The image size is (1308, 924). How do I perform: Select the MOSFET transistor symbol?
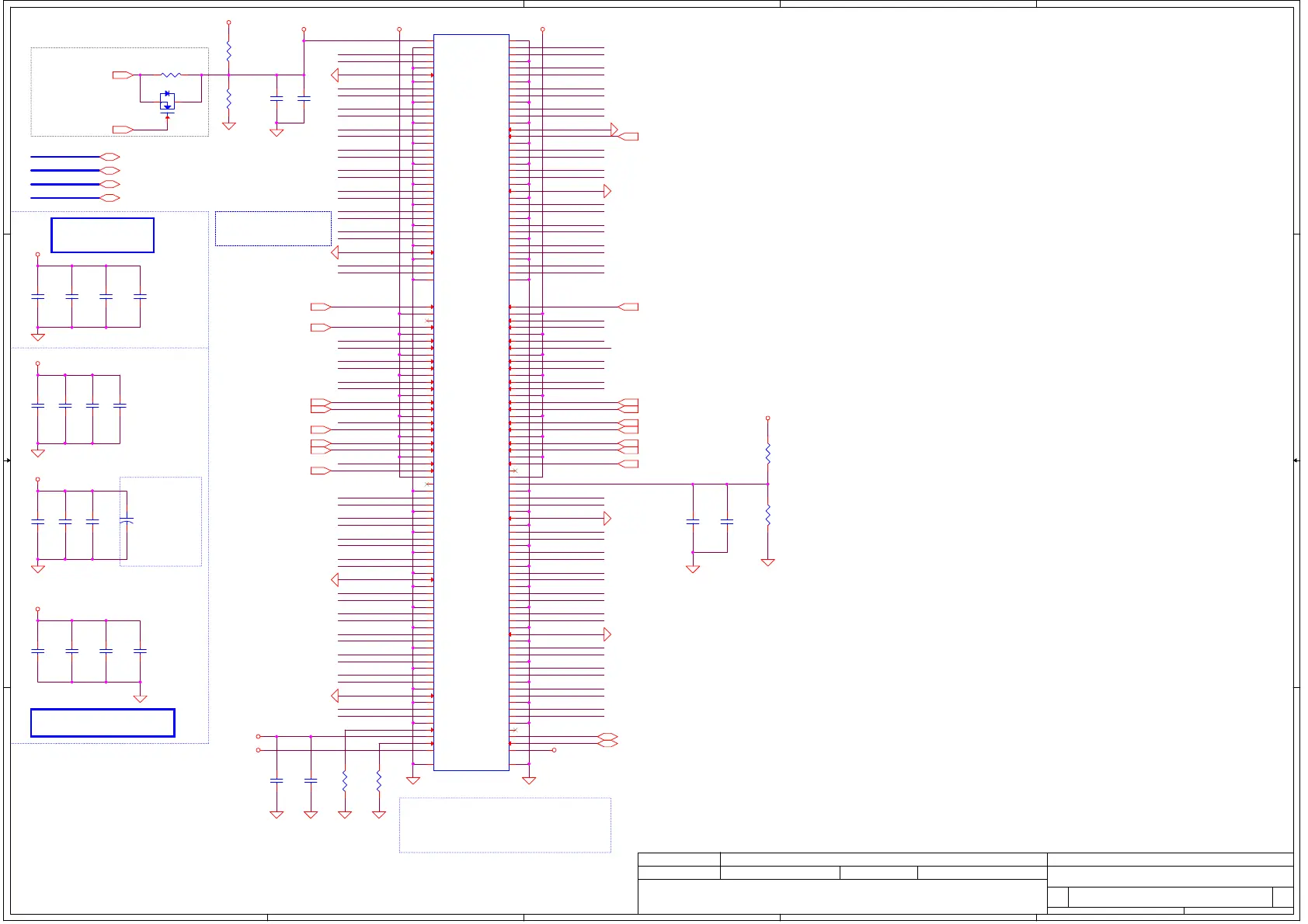167,103
